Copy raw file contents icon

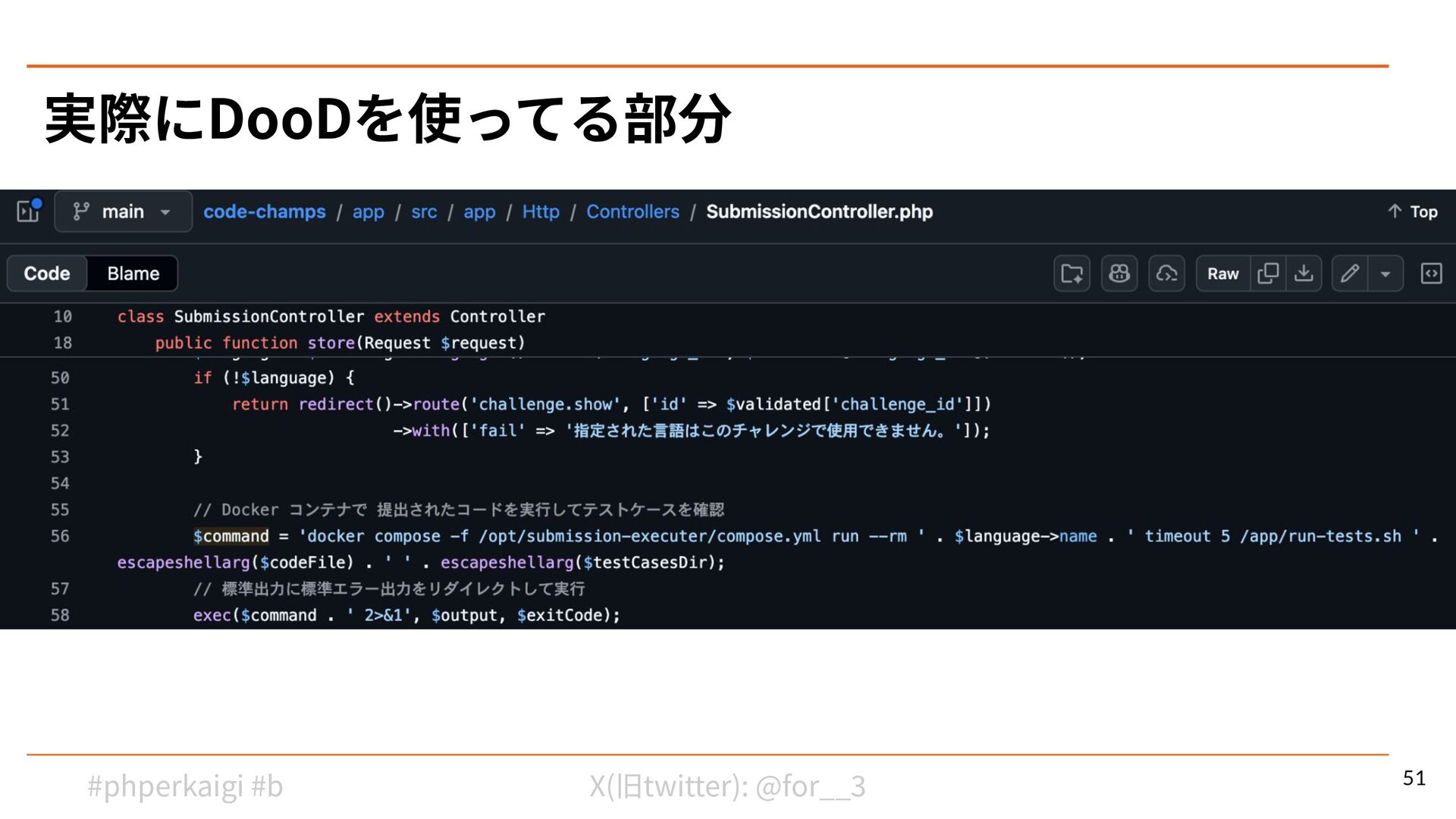[x=1267, y=274]
